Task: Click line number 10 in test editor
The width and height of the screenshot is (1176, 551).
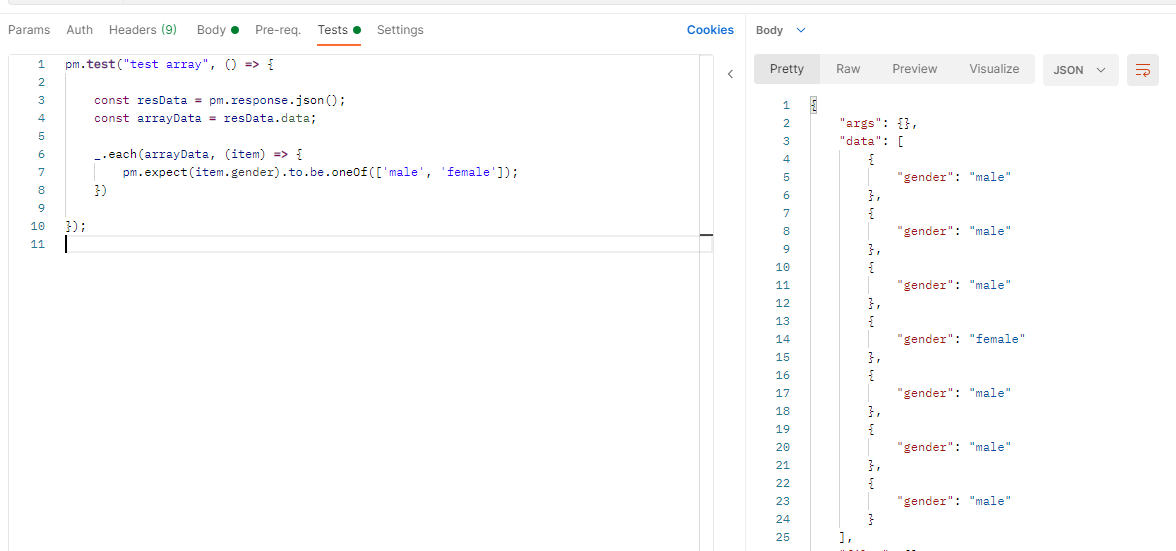Action: (x=38, y=226)
